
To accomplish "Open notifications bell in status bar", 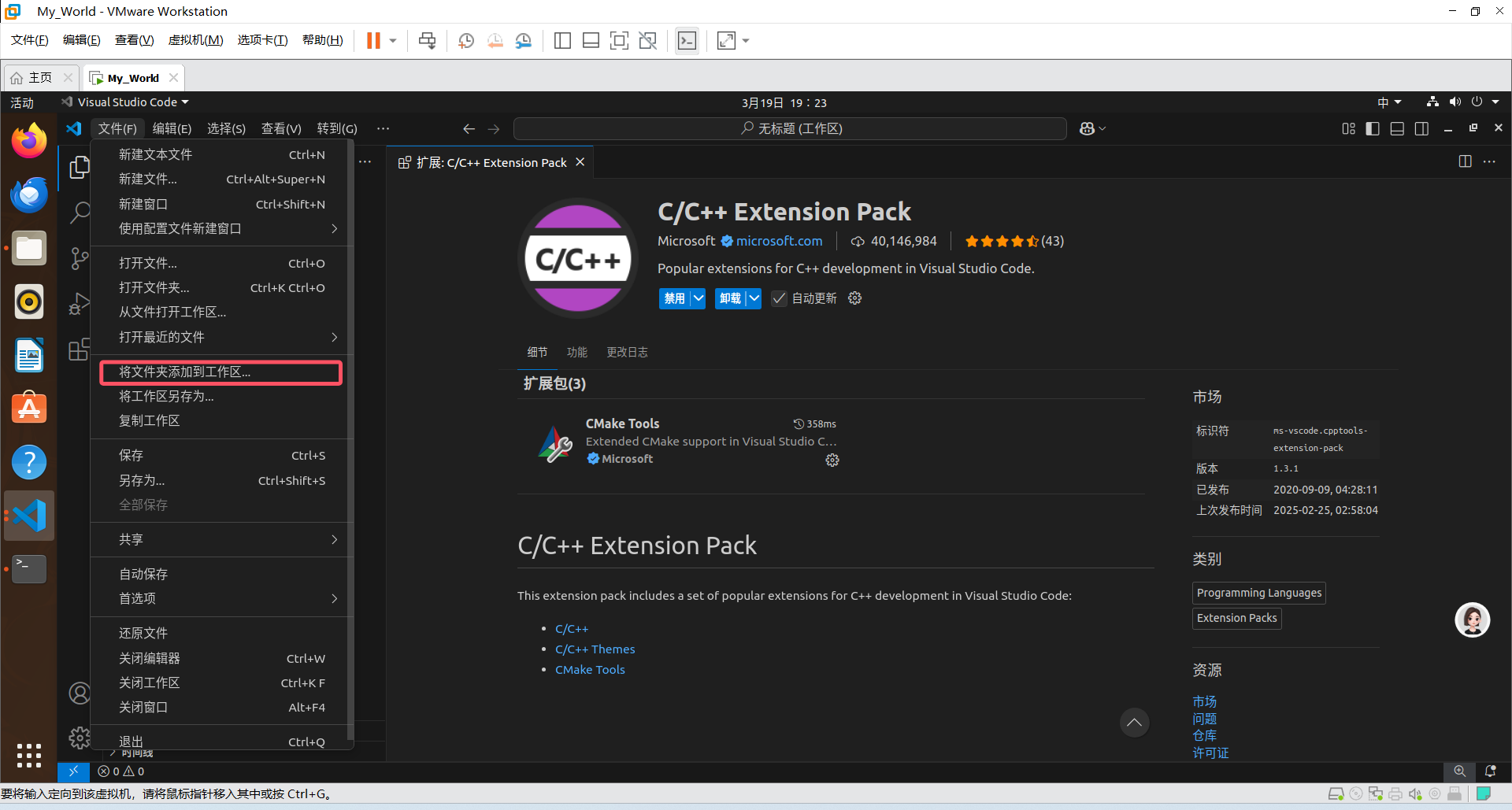I will (1490, 771).
